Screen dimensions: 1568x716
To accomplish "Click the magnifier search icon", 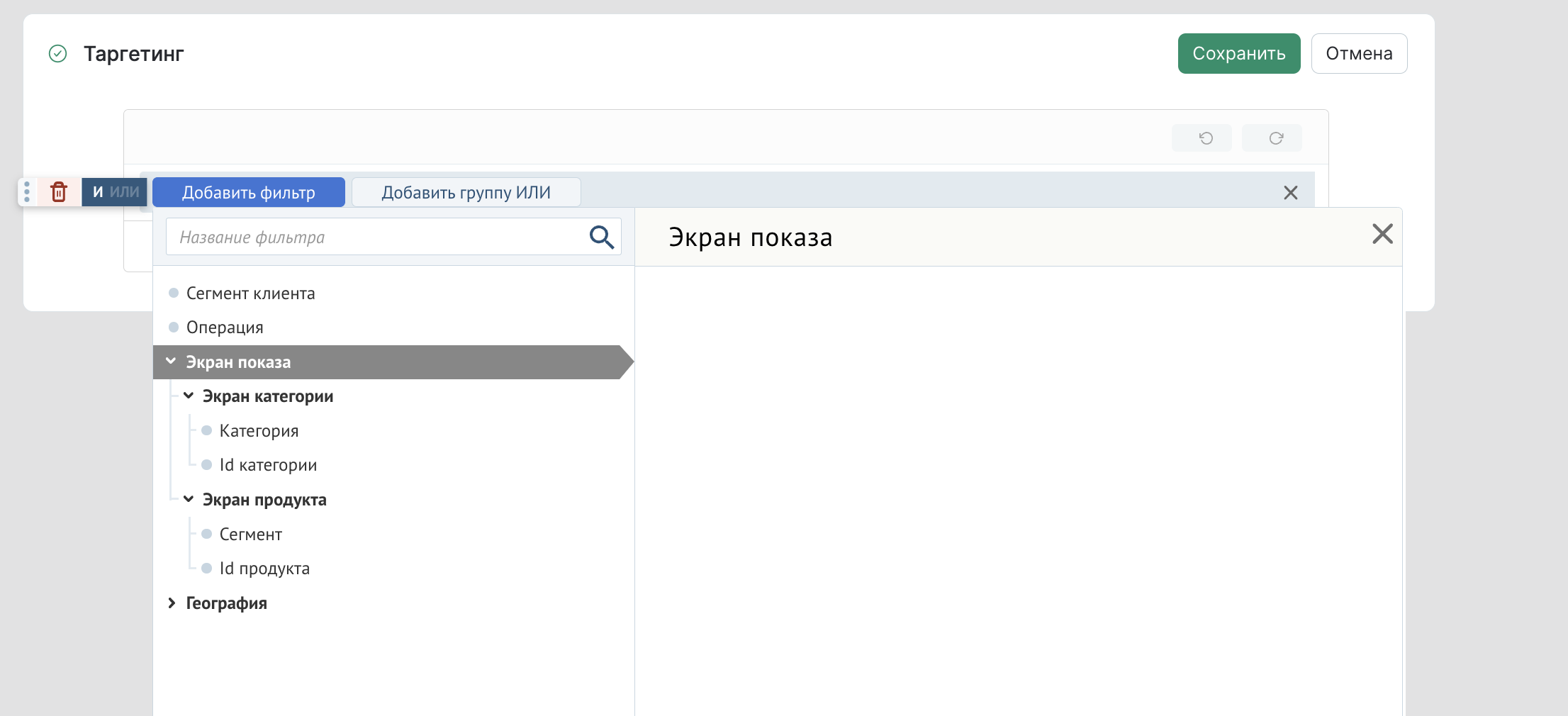I will tap(602, 237).
